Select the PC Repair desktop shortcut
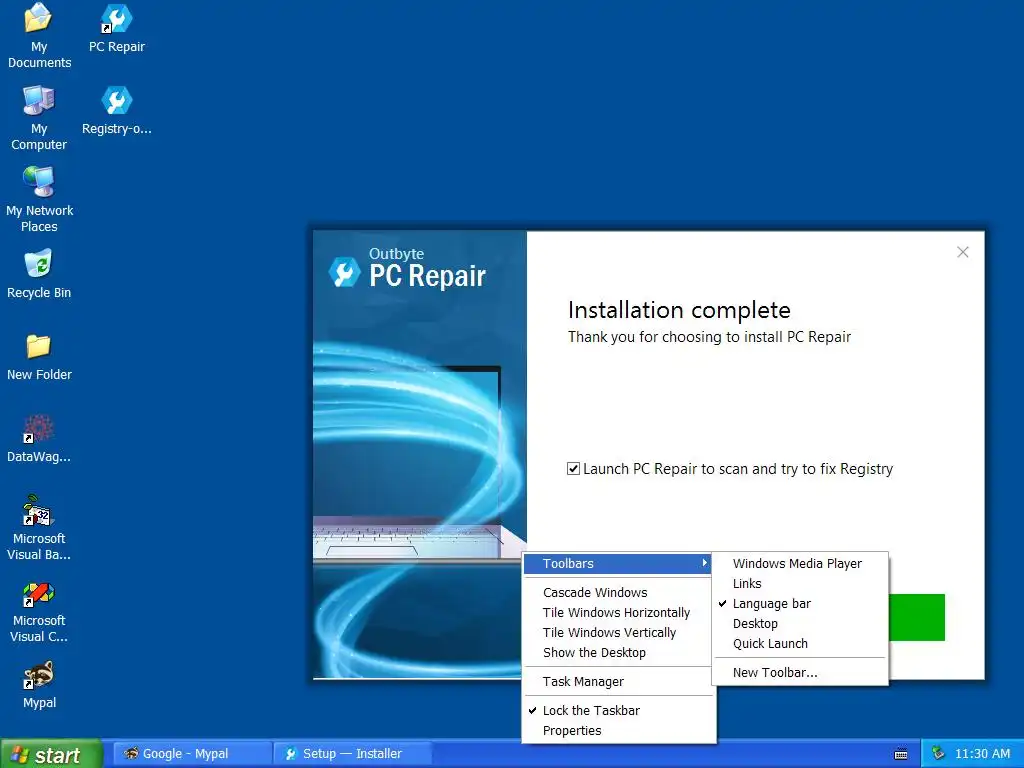Screen dimensions: 1024x768 (116, 29)
